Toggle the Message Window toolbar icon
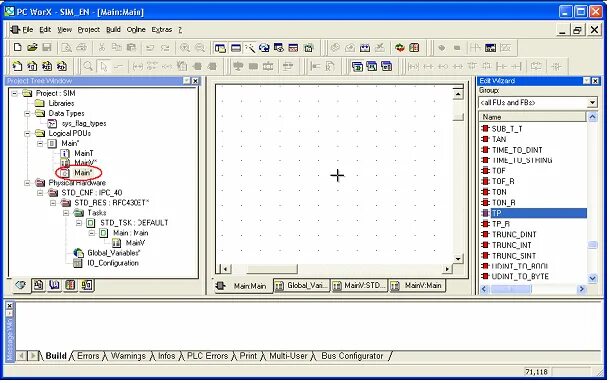The image size is (610, 383). (236, 48)
